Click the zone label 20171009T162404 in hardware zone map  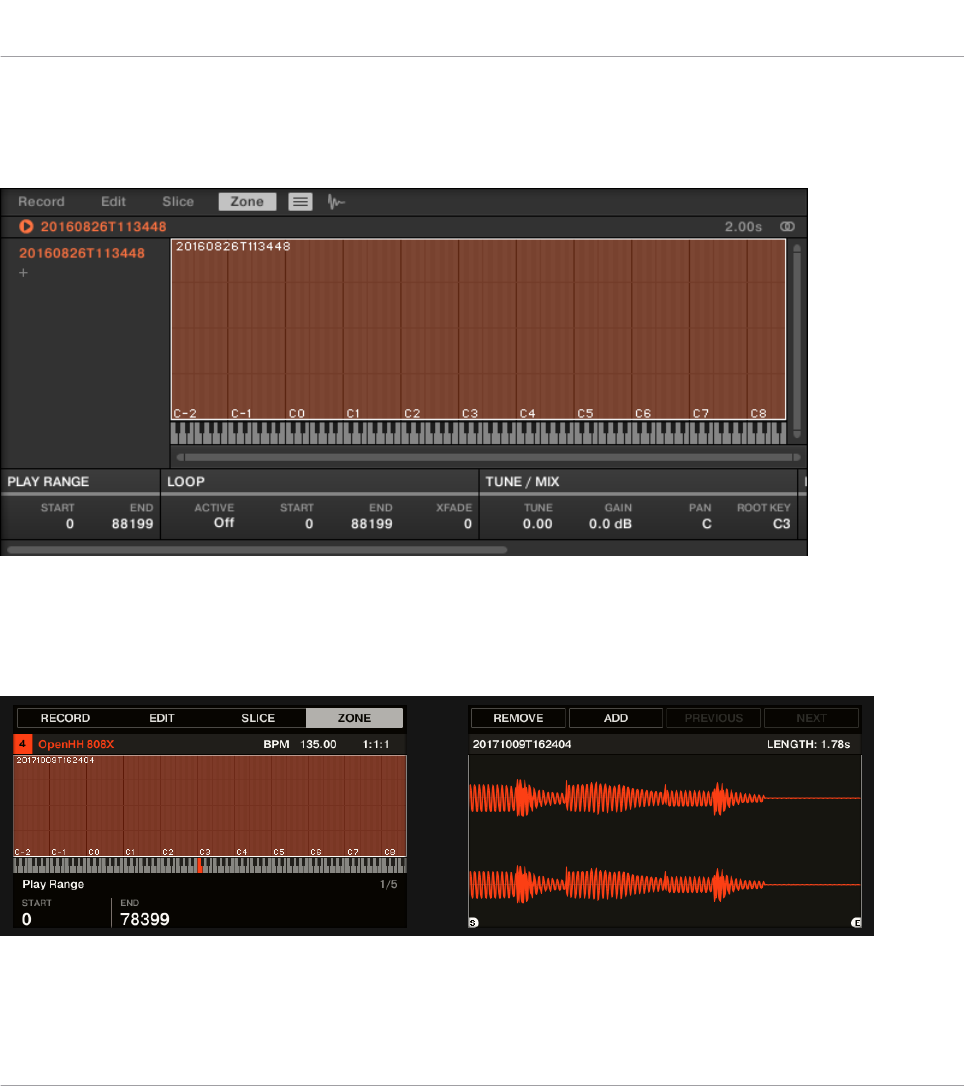55,760
